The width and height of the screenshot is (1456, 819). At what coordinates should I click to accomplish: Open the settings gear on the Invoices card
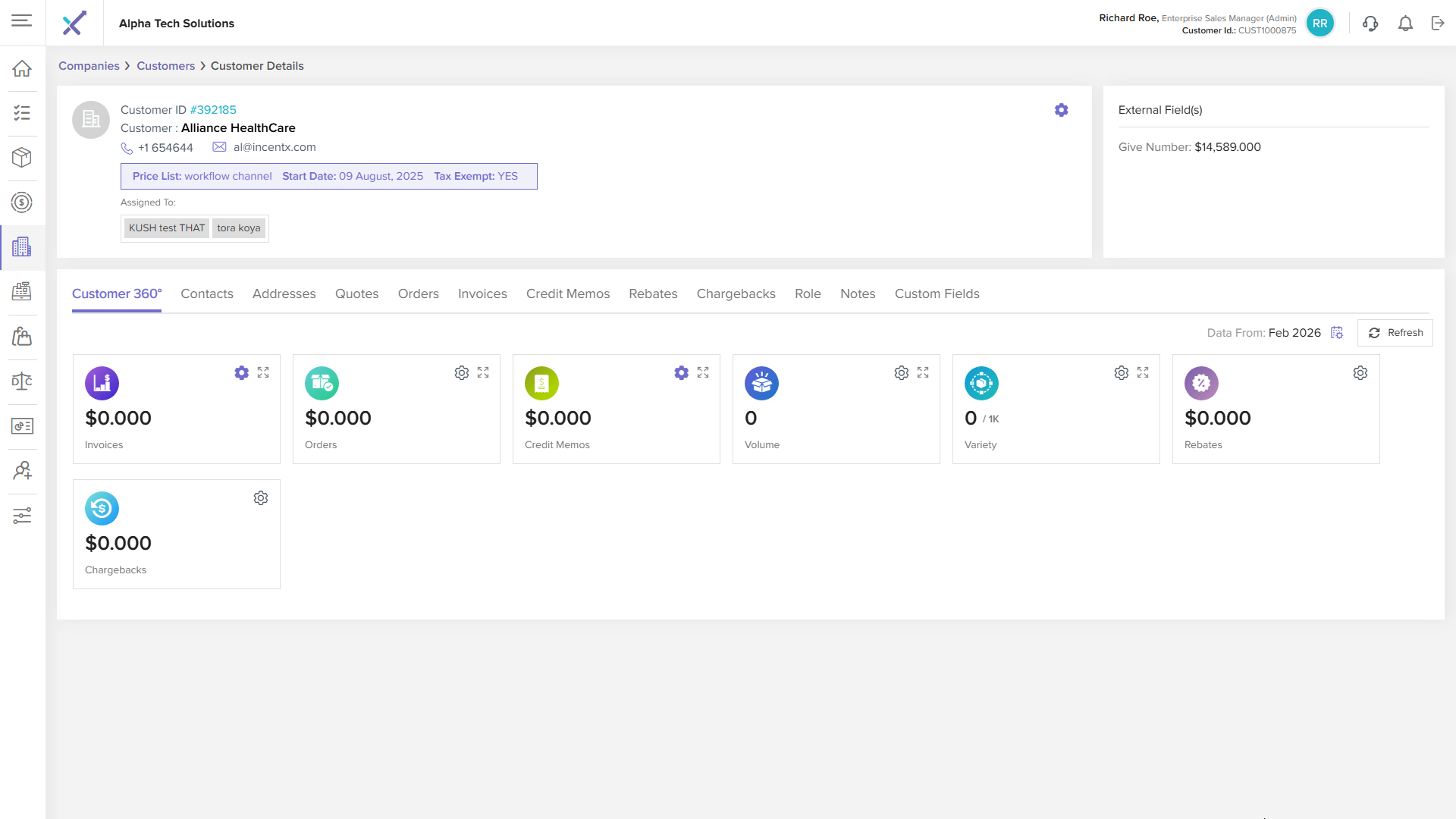241,372
